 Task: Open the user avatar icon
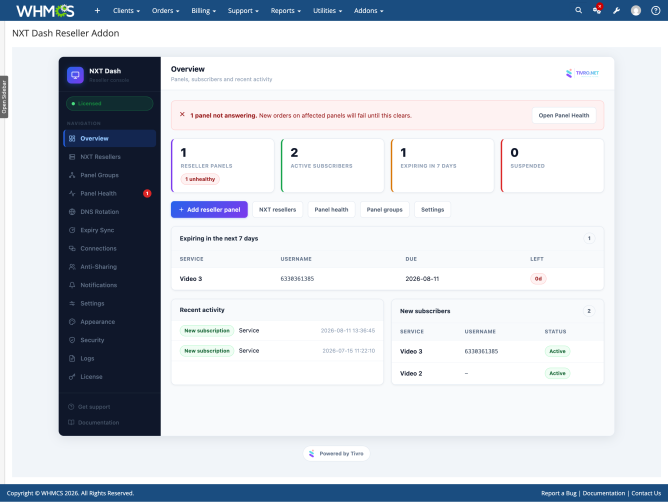[x=636, y=11]
